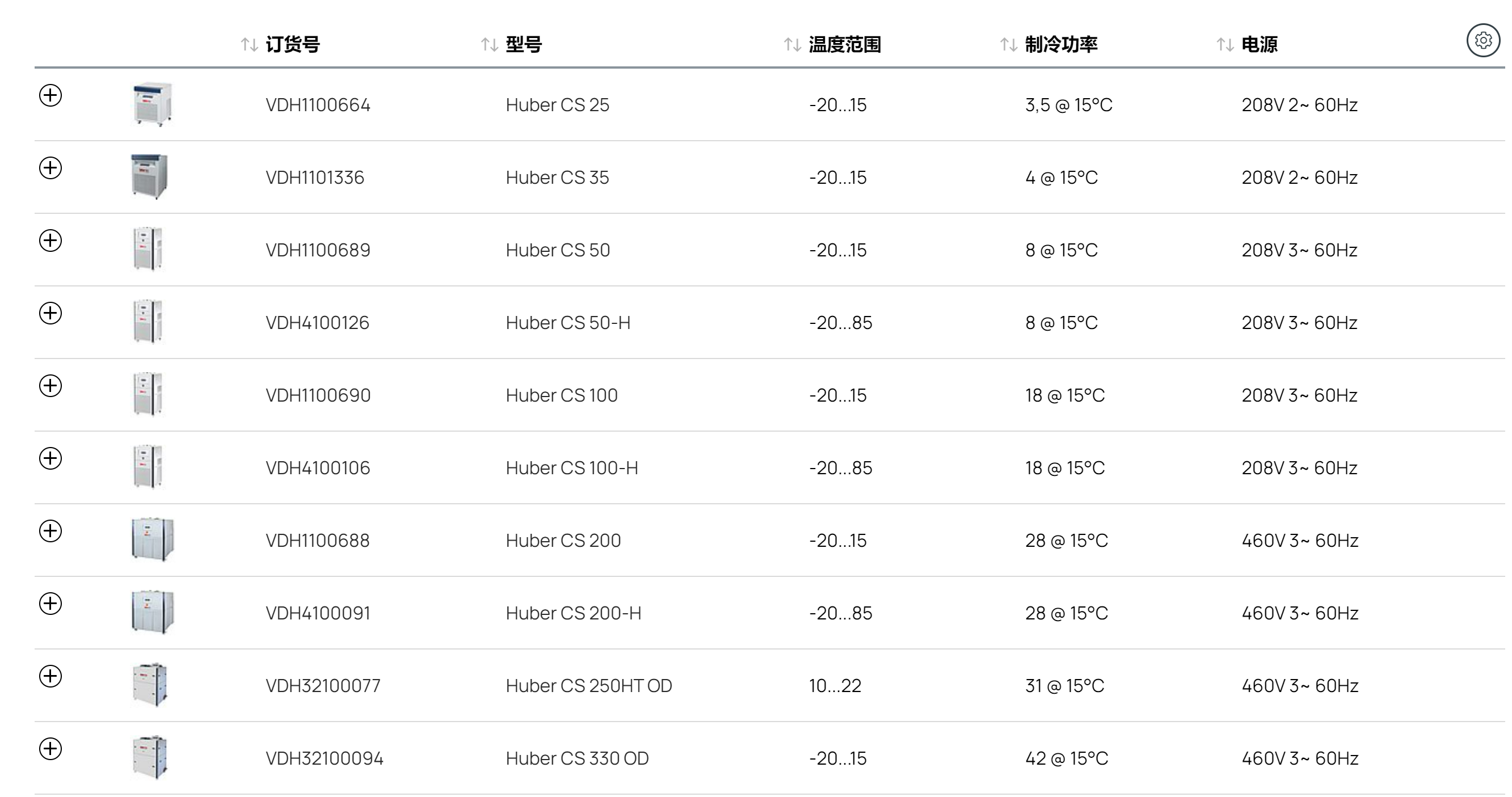Open the VDH1100690 product thumbnail
Screen dimensions: 1512x797
[148, 394]
